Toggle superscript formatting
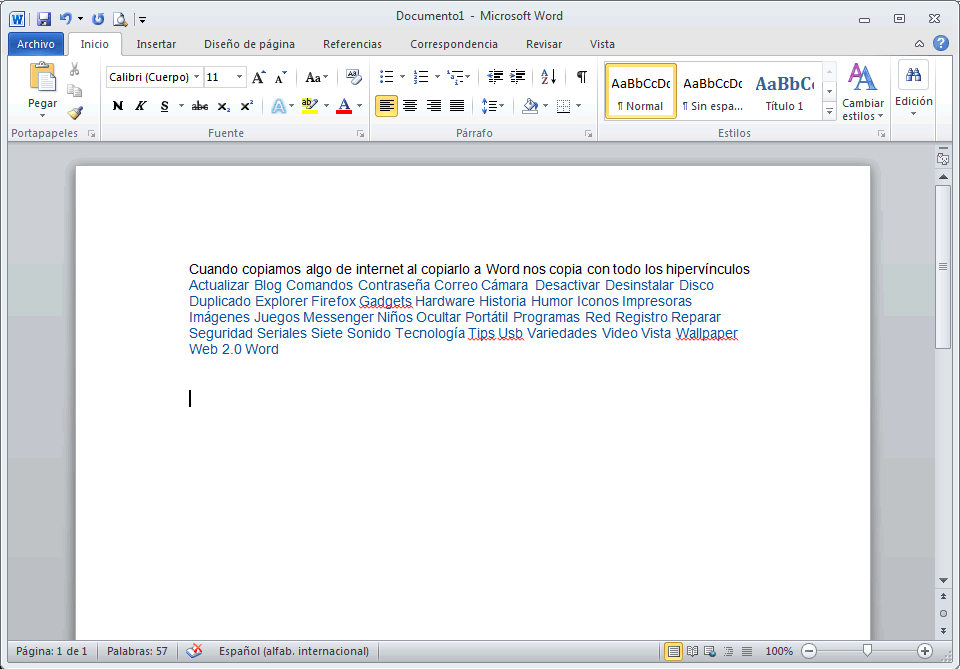 247,107
